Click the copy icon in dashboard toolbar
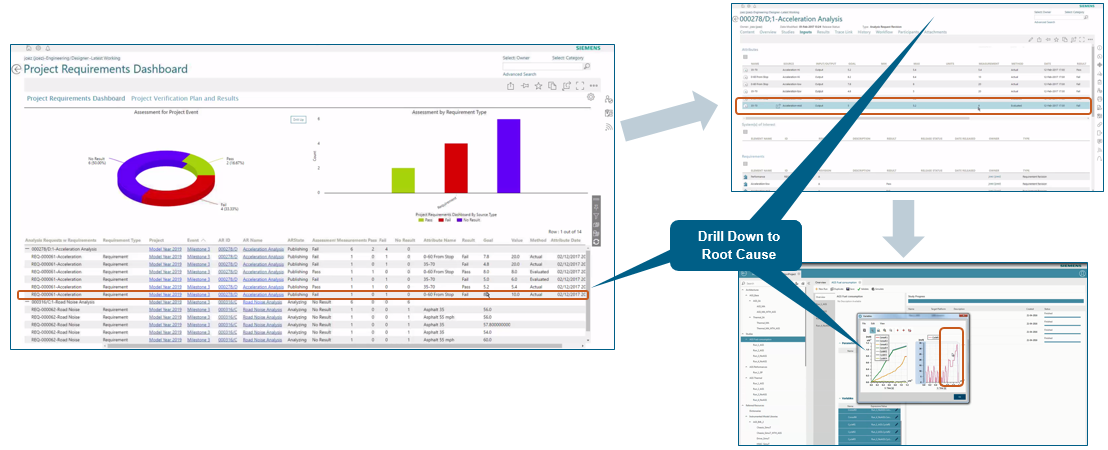Screen dimensions: 1108x450 pos(553,86)
